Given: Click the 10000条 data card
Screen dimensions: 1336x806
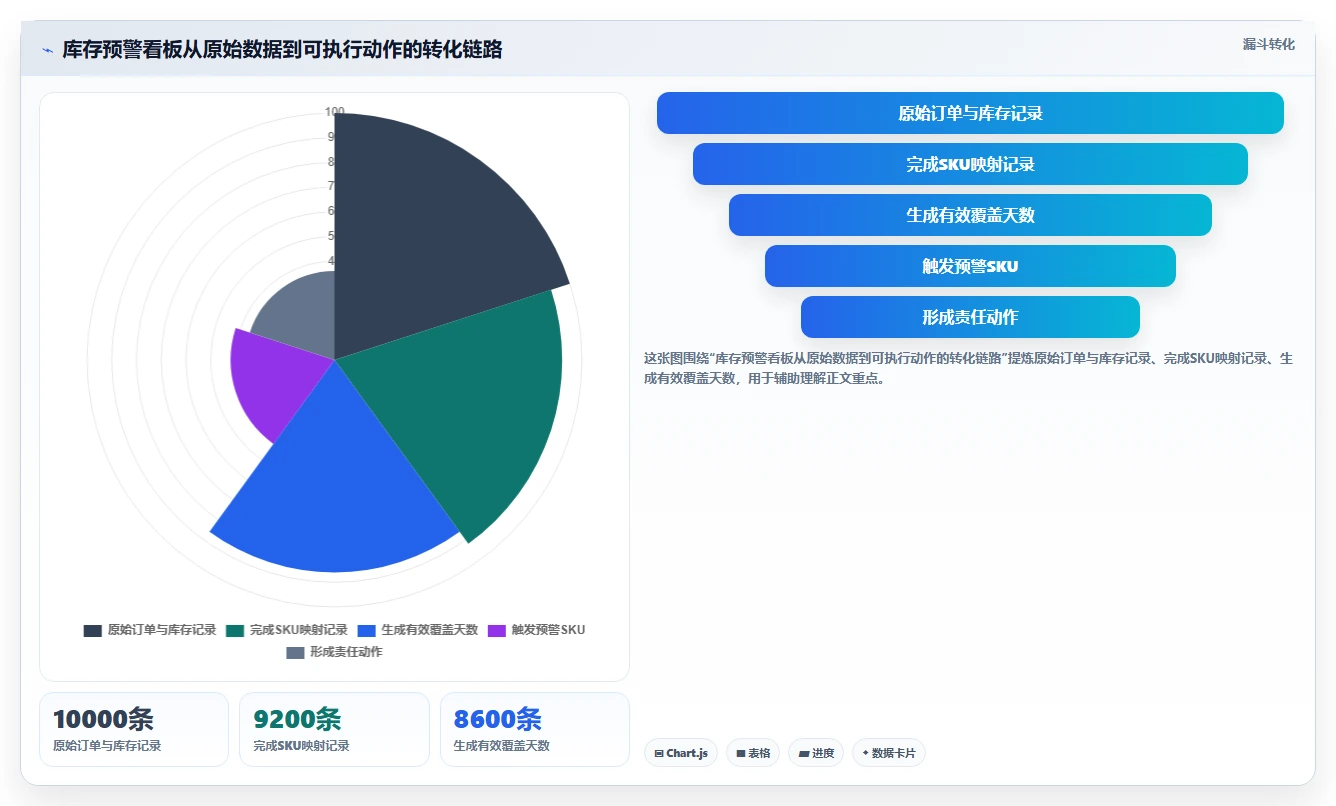Looking at the screenshot, I should [x=134, y=730].
